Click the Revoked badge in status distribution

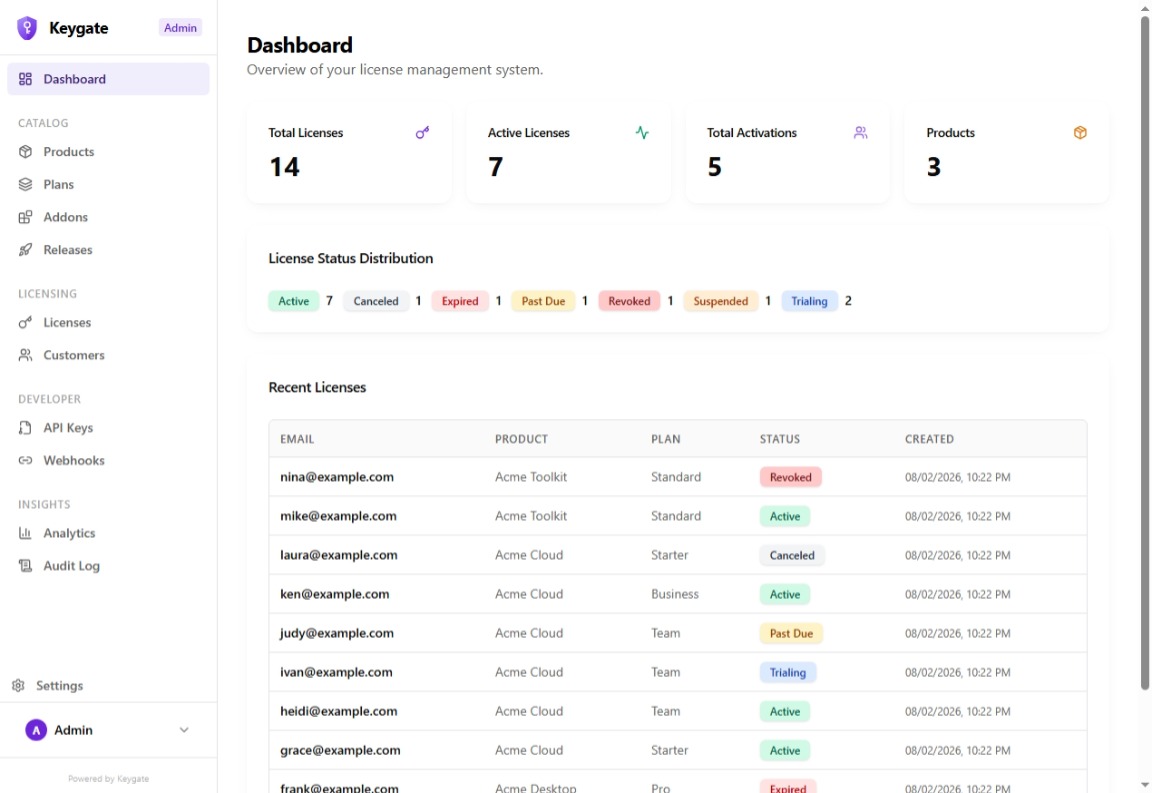(629, 301)
